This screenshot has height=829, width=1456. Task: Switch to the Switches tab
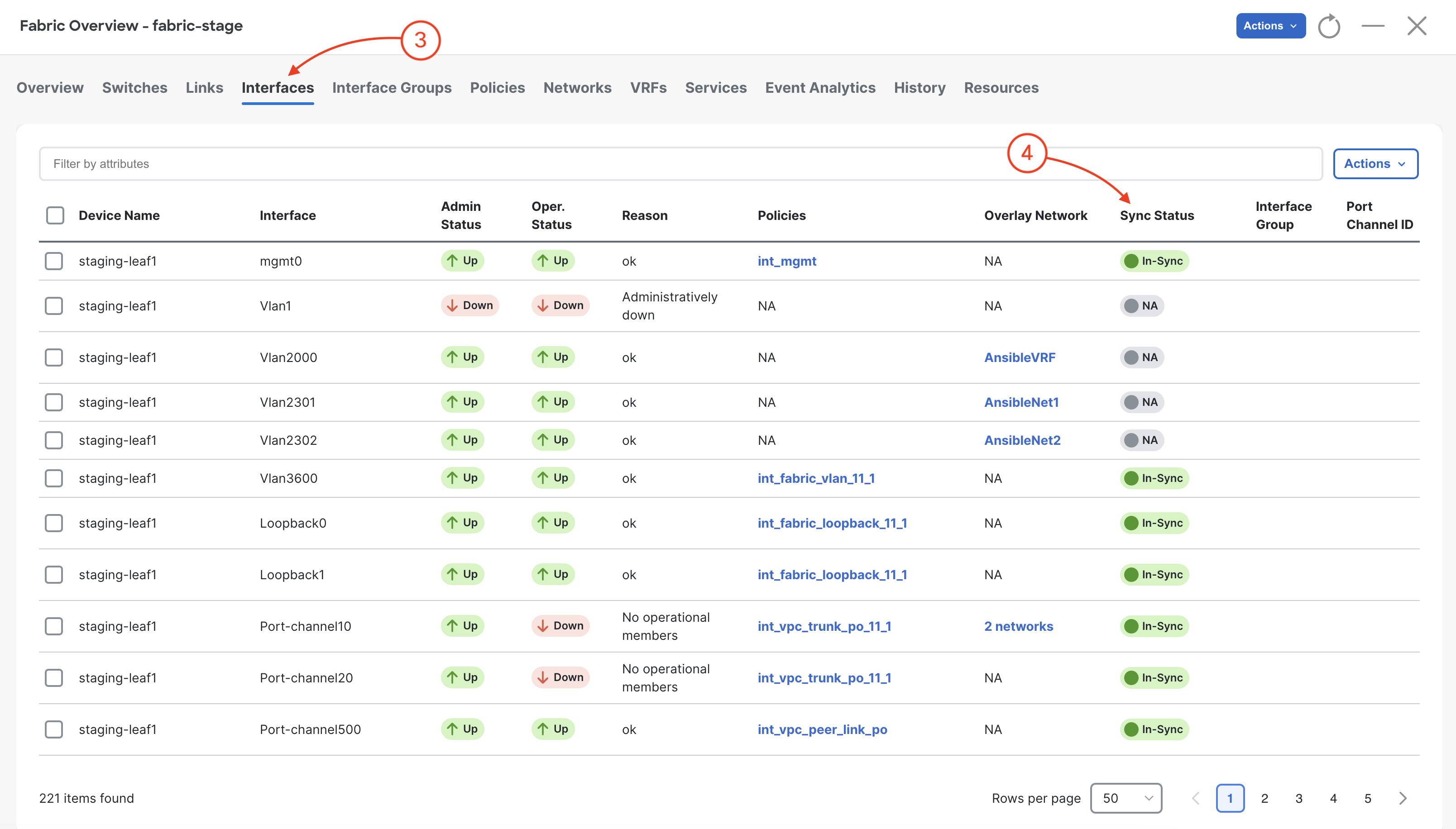[x=134, y=88]
